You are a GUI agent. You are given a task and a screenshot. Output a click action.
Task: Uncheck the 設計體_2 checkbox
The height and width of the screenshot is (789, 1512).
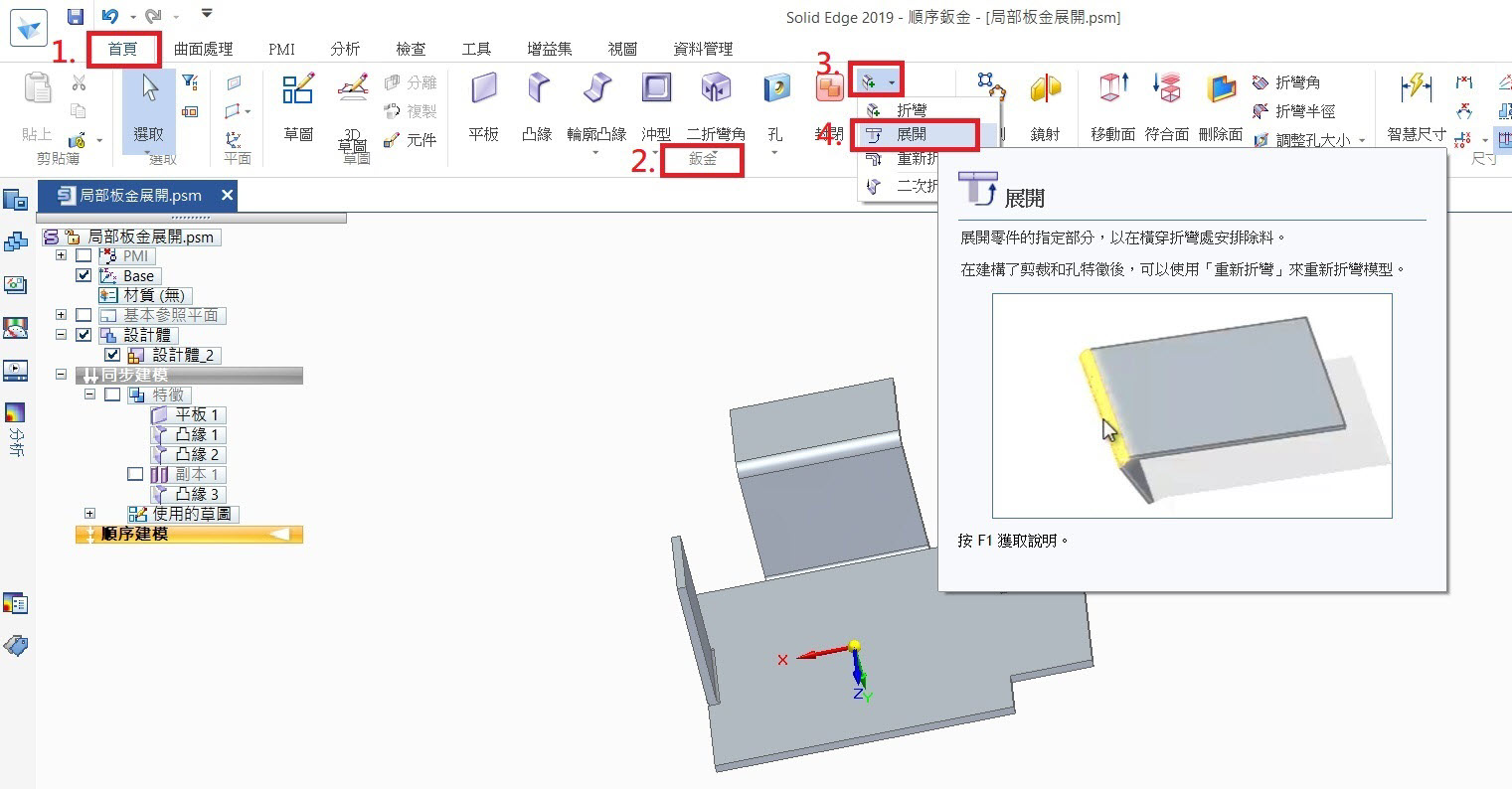pos(112,356)
